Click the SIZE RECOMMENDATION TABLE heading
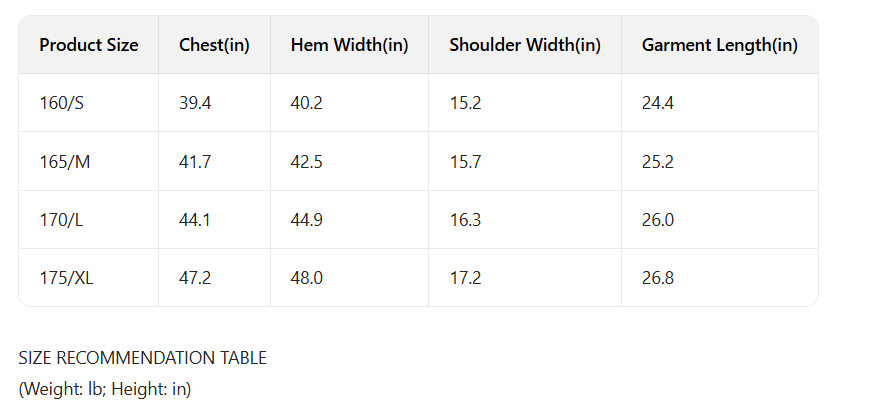The width and height of the screenshot is (877, 410). point(143,358)
